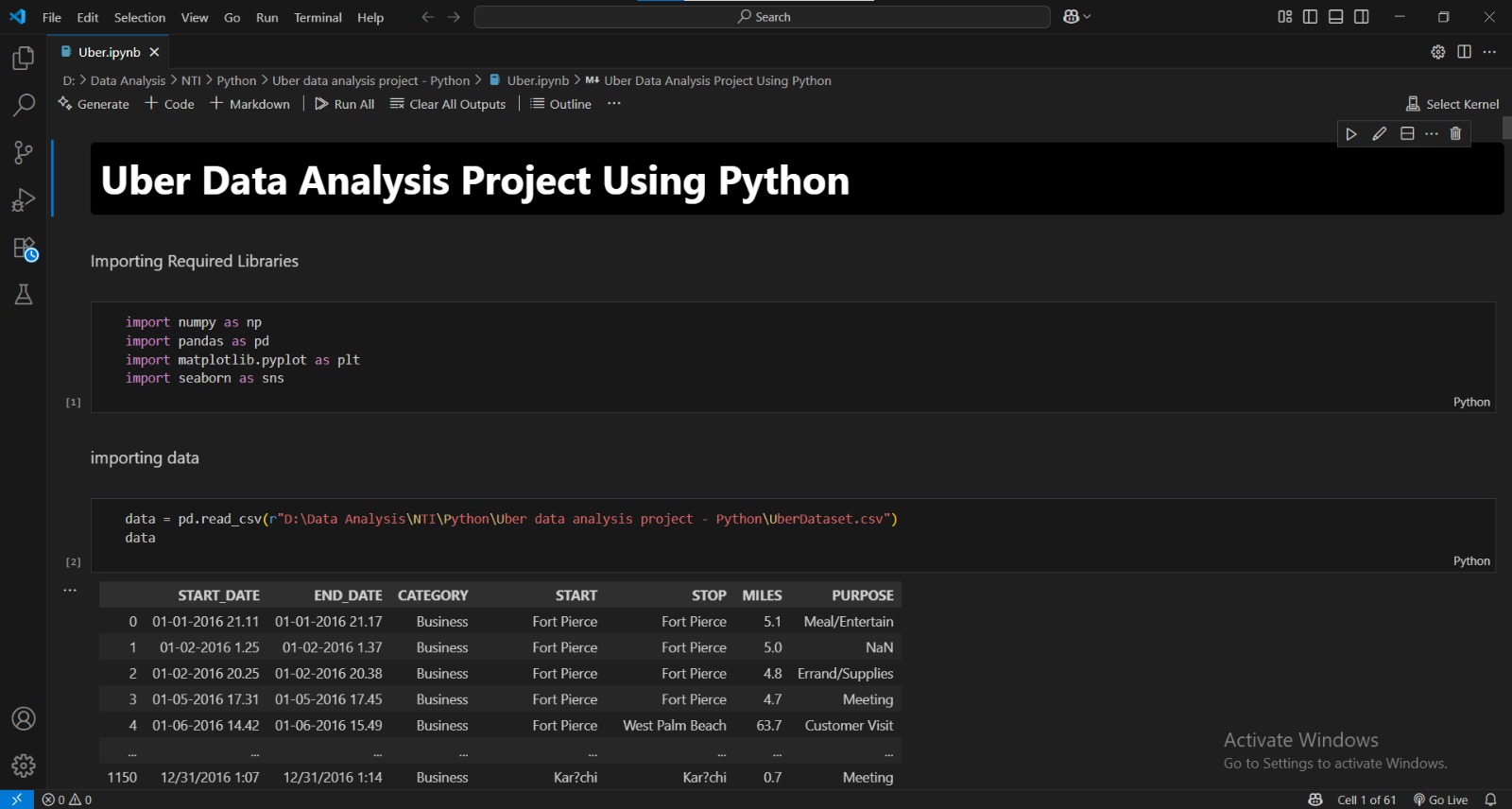Expand output options for data table
Viewport: 1512px width, 809px height.
pos(70,590)
